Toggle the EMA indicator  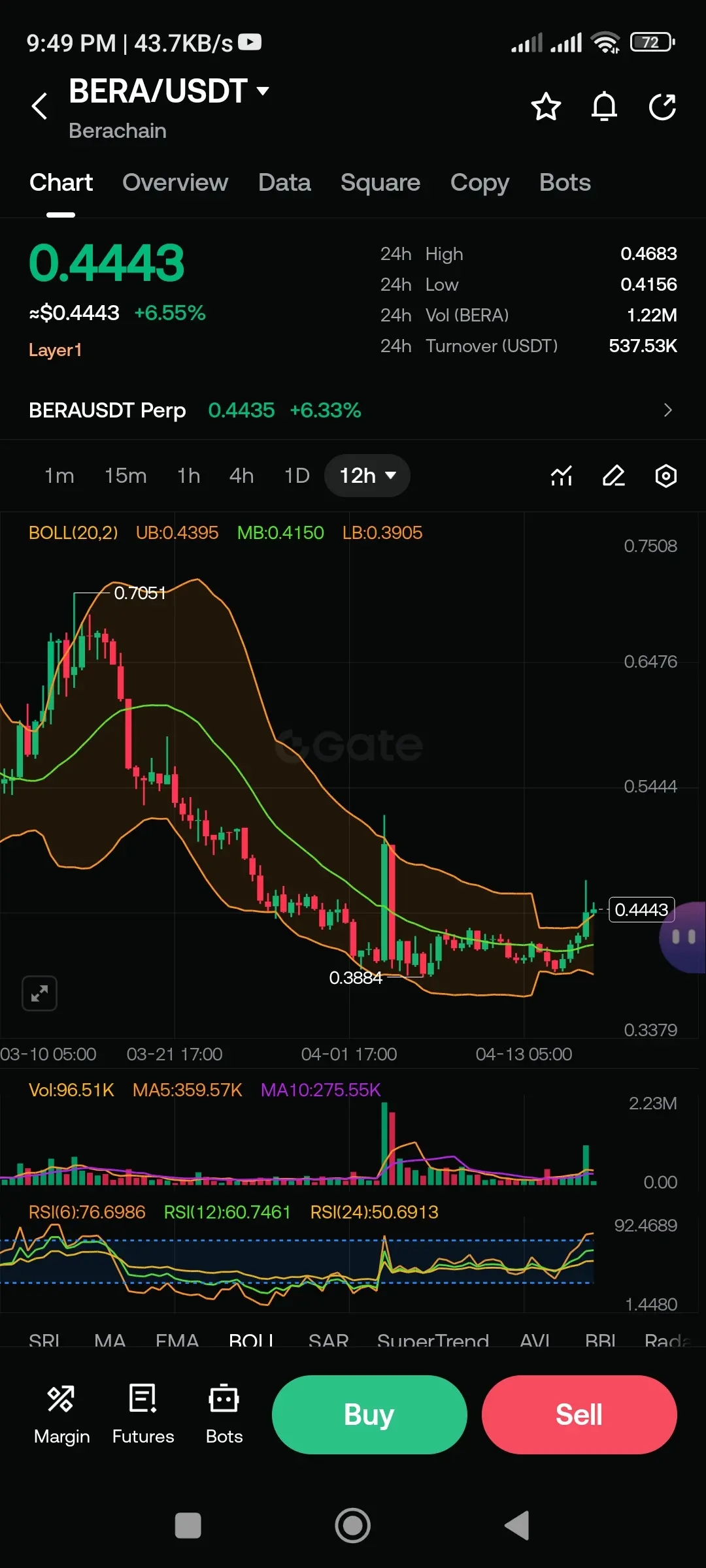(x=177, y=1342)
